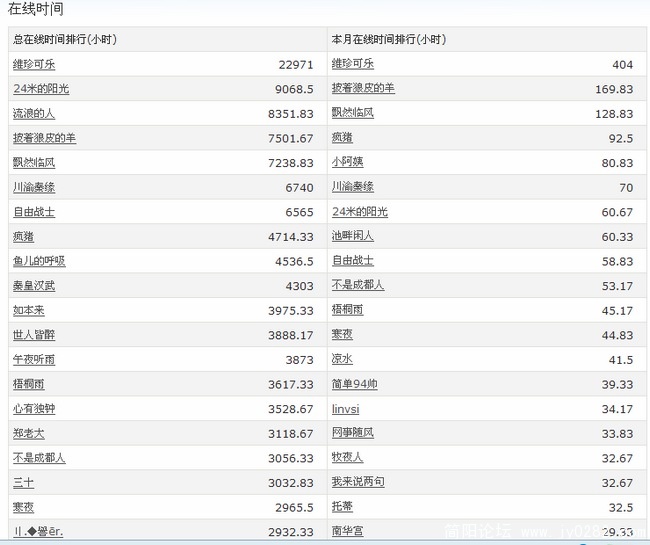Open 披著狼皮的羊 in the total ranking column
Image resolution: width=650 pixels, height=545 pixels.
tap(44, 138)
